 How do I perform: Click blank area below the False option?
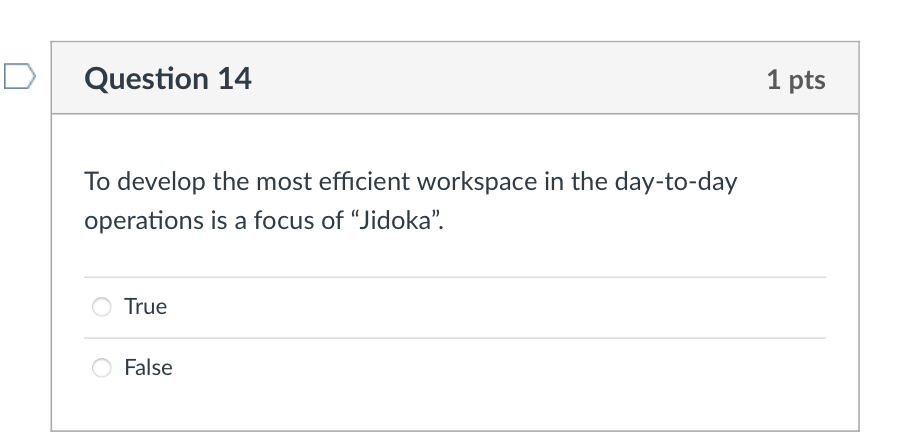[455, 408]
